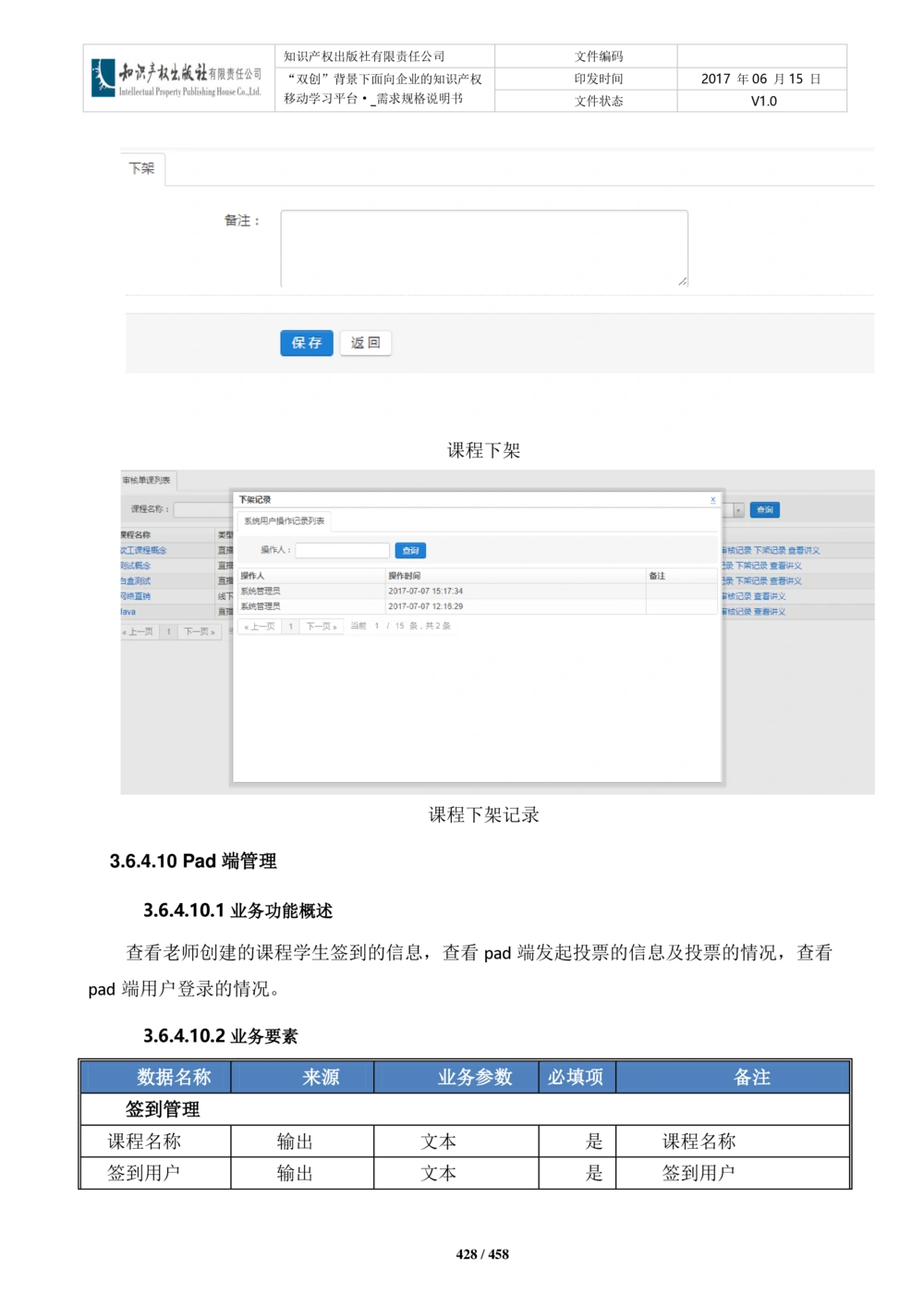Click inside the 操作人 input field
The height and width of the screenshot is (1307, 924).
click(x=342, y=550)
